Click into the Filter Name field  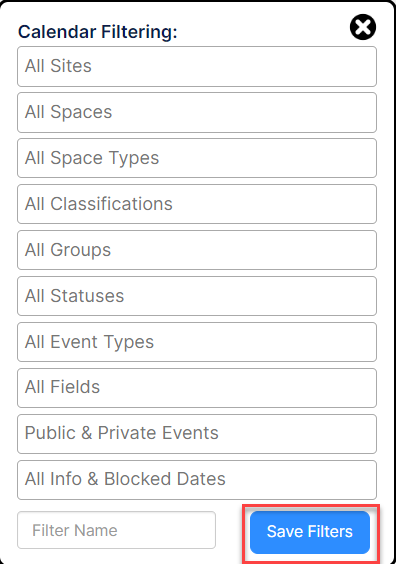117,530
